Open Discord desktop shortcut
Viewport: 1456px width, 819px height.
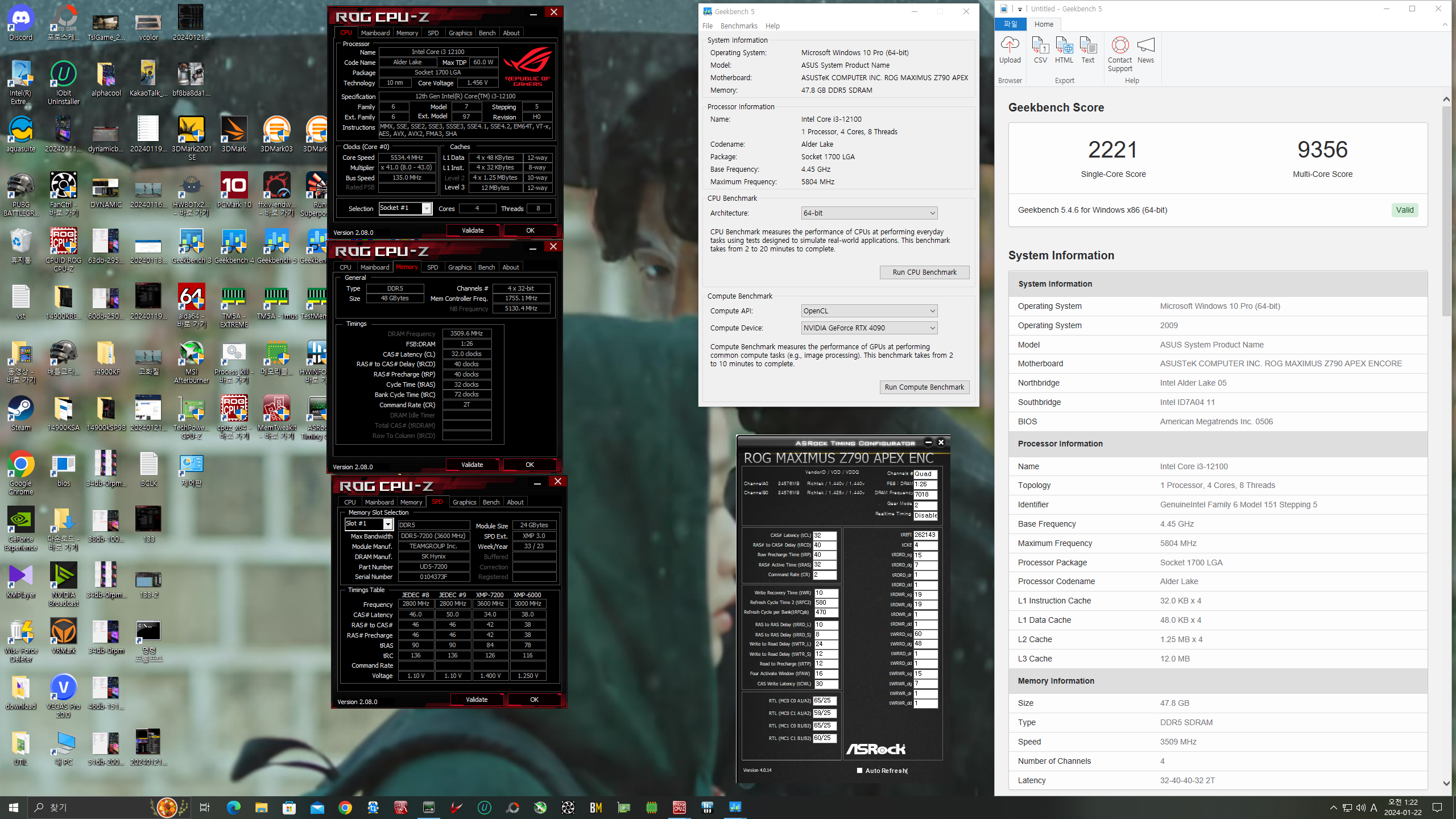[x=21, y=24]
